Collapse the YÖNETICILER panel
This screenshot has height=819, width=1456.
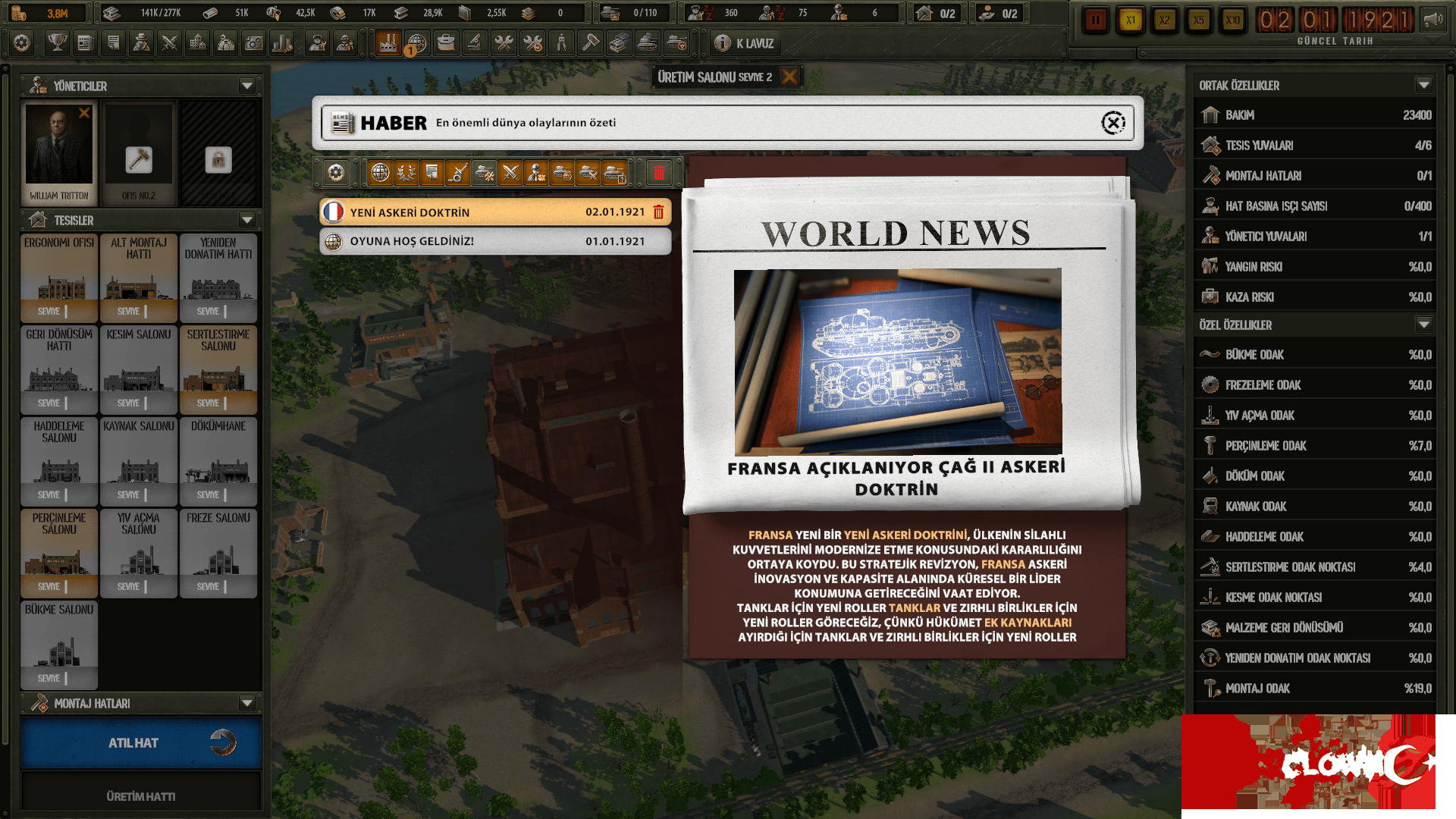tap(246, 86)
